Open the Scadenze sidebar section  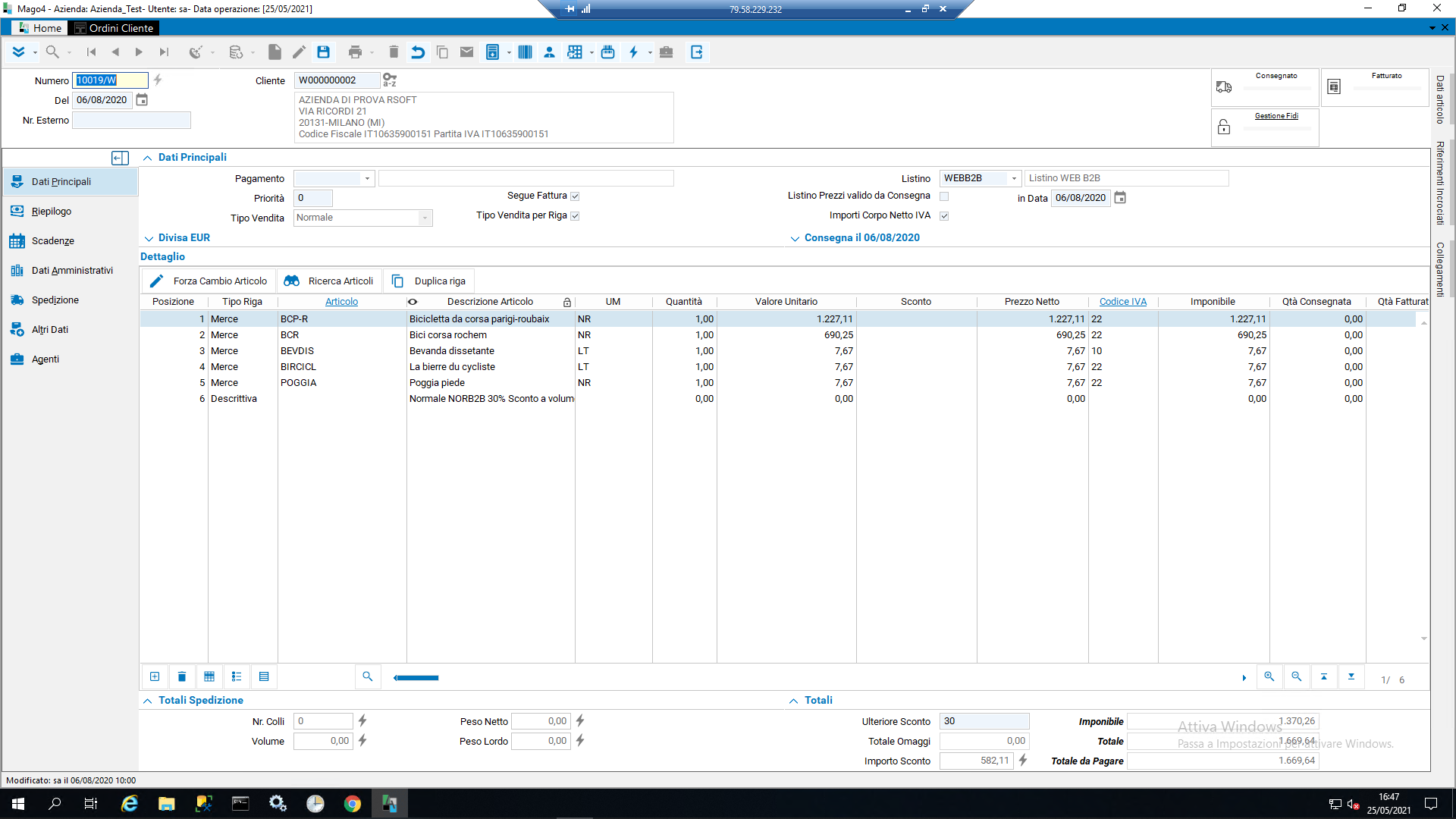coord(52,241)
